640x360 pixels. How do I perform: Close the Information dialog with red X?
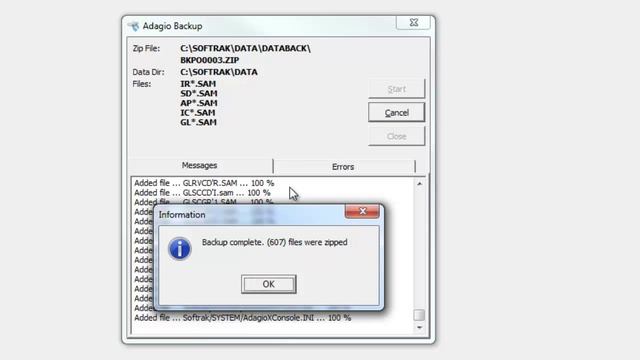click(362, 211)
